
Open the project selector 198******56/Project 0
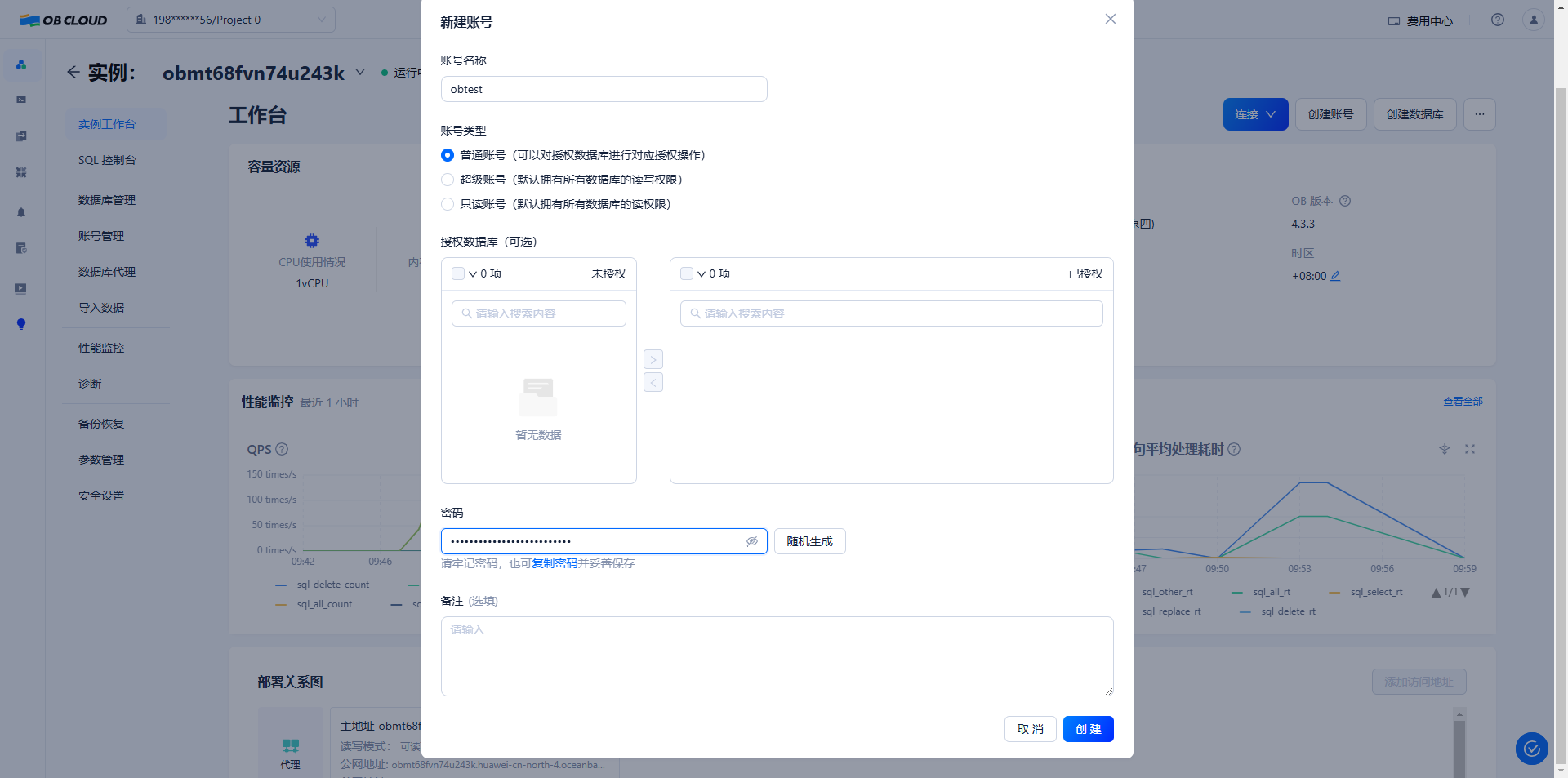231,20
